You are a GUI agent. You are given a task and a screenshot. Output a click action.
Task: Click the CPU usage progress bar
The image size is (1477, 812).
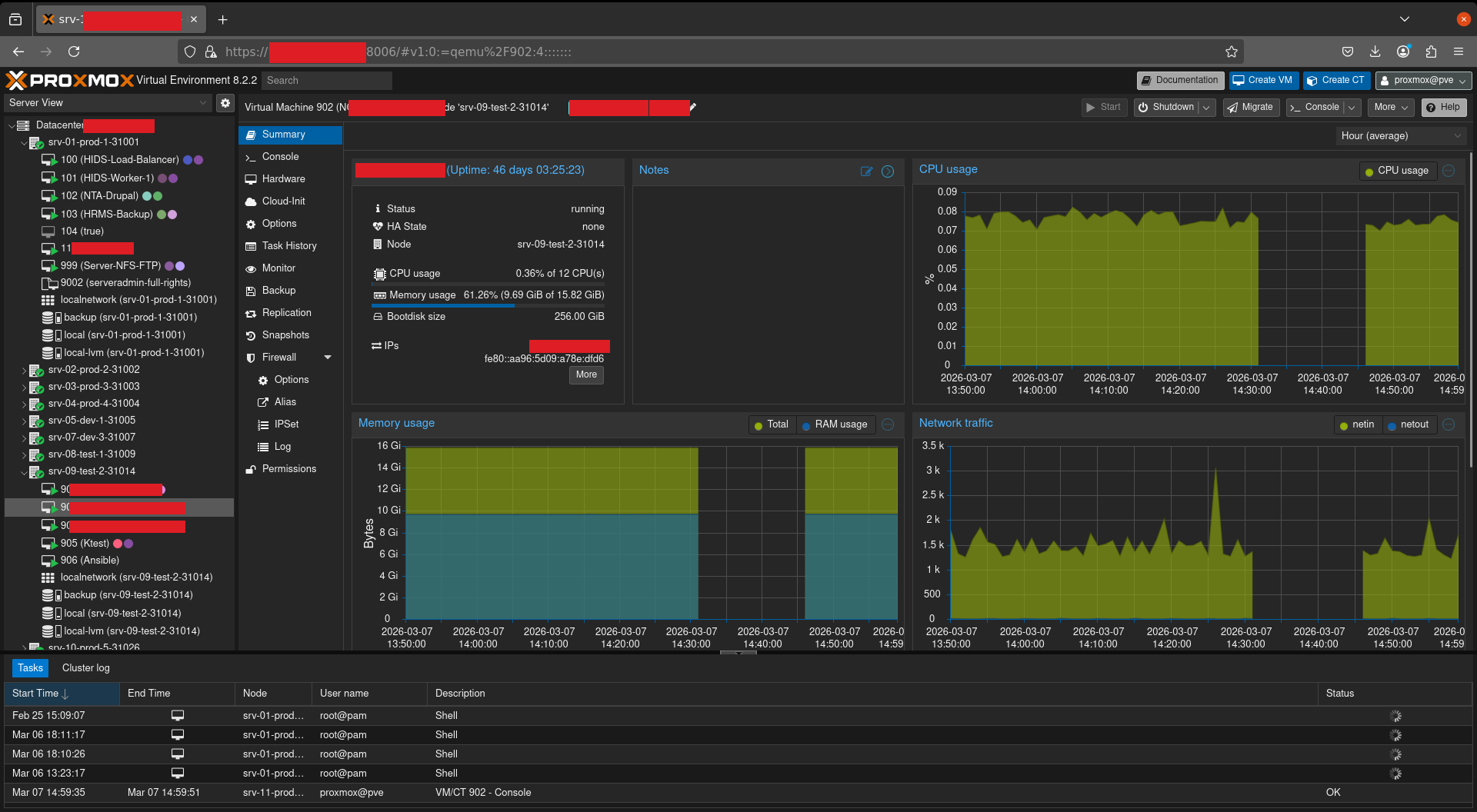[x=488, y=285]
